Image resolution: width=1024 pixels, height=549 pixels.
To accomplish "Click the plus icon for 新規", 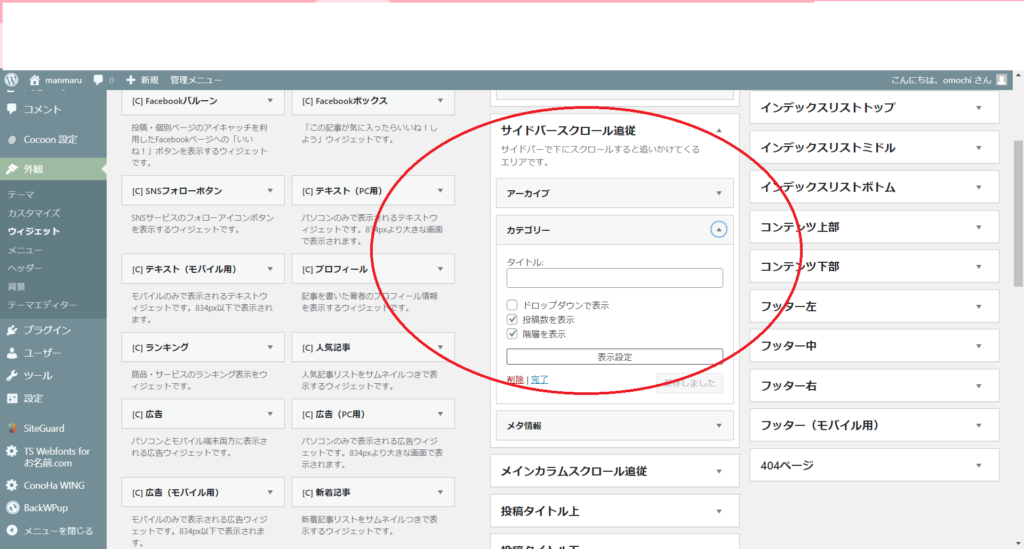I will click(131, 80).
